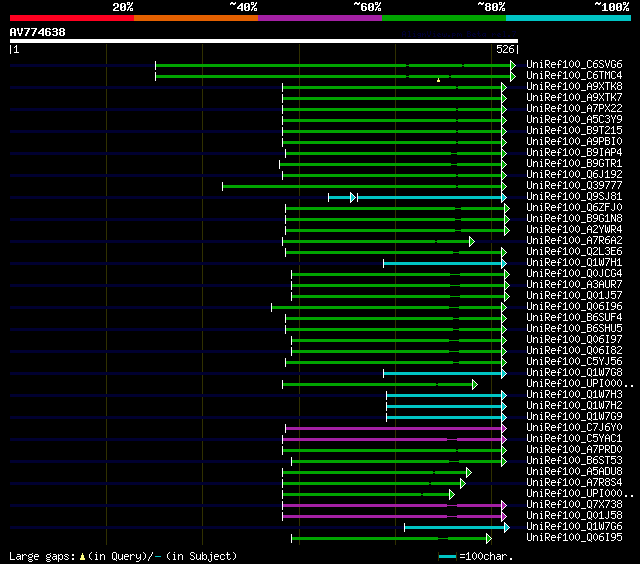Select the UniRef100_Q06I97 label
640x564 pixels.
[x=574, y=340]
